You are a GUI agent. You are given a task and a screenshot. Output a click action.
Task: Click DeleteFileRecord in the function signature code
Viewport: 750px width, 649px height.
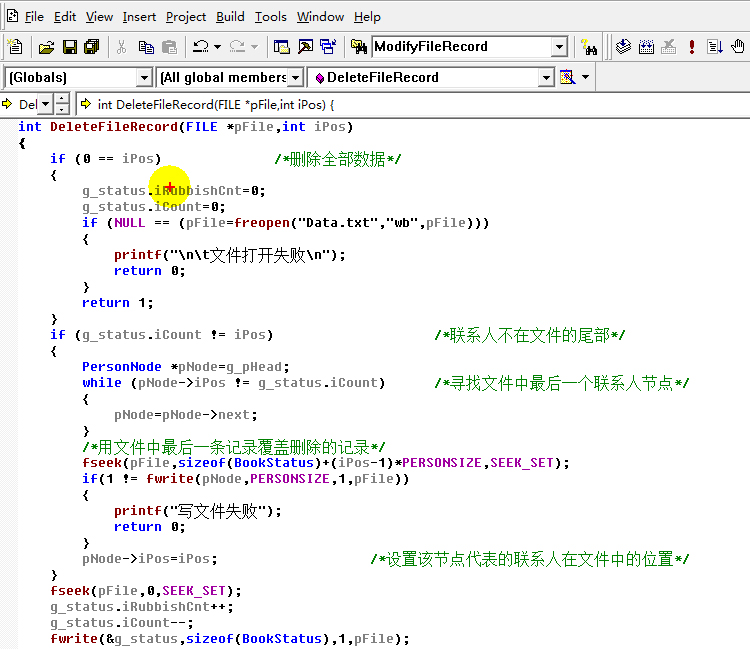(x=114, y=127)
